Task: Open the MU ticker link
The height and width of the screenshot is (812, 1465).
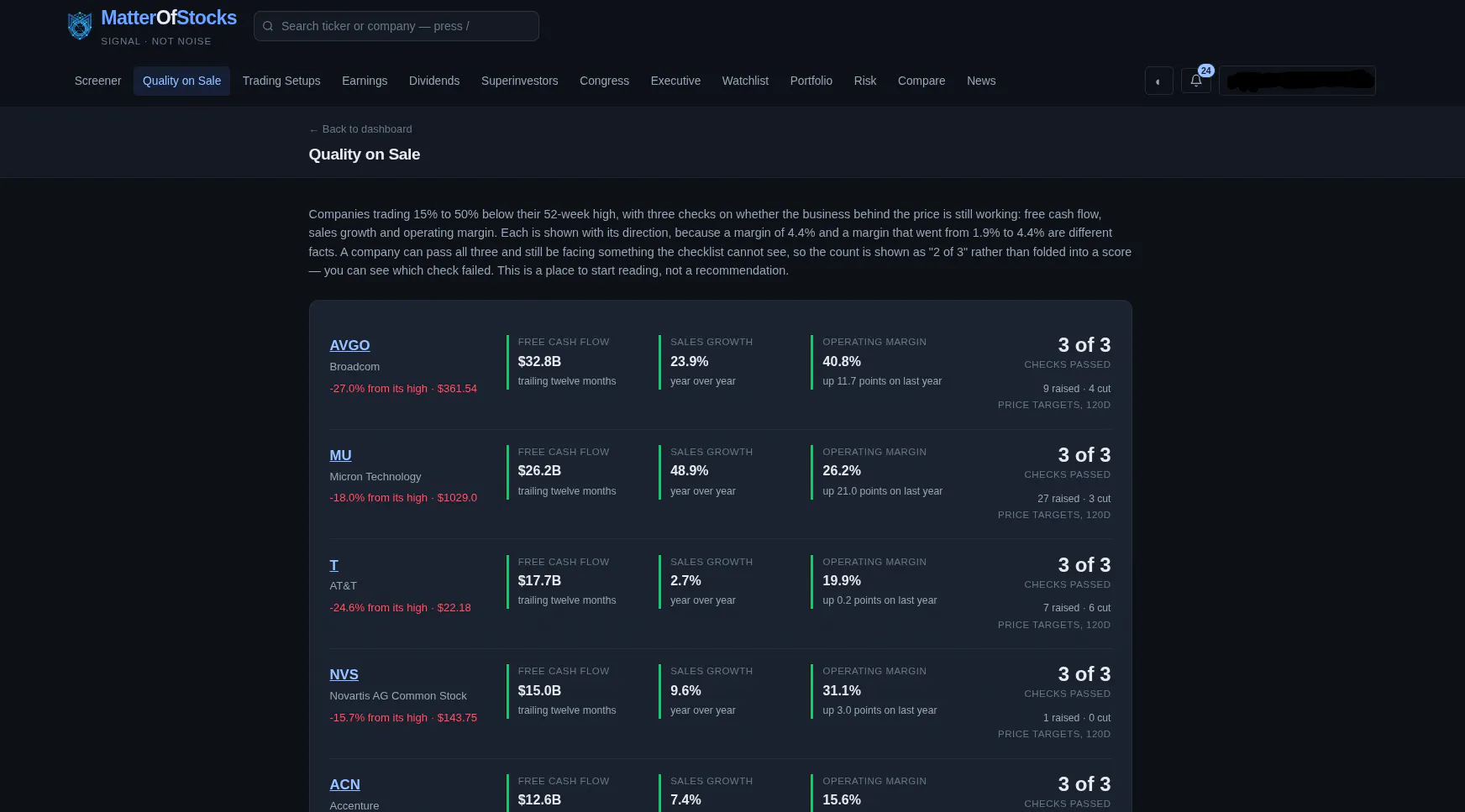Action: (x=340, y=455)
